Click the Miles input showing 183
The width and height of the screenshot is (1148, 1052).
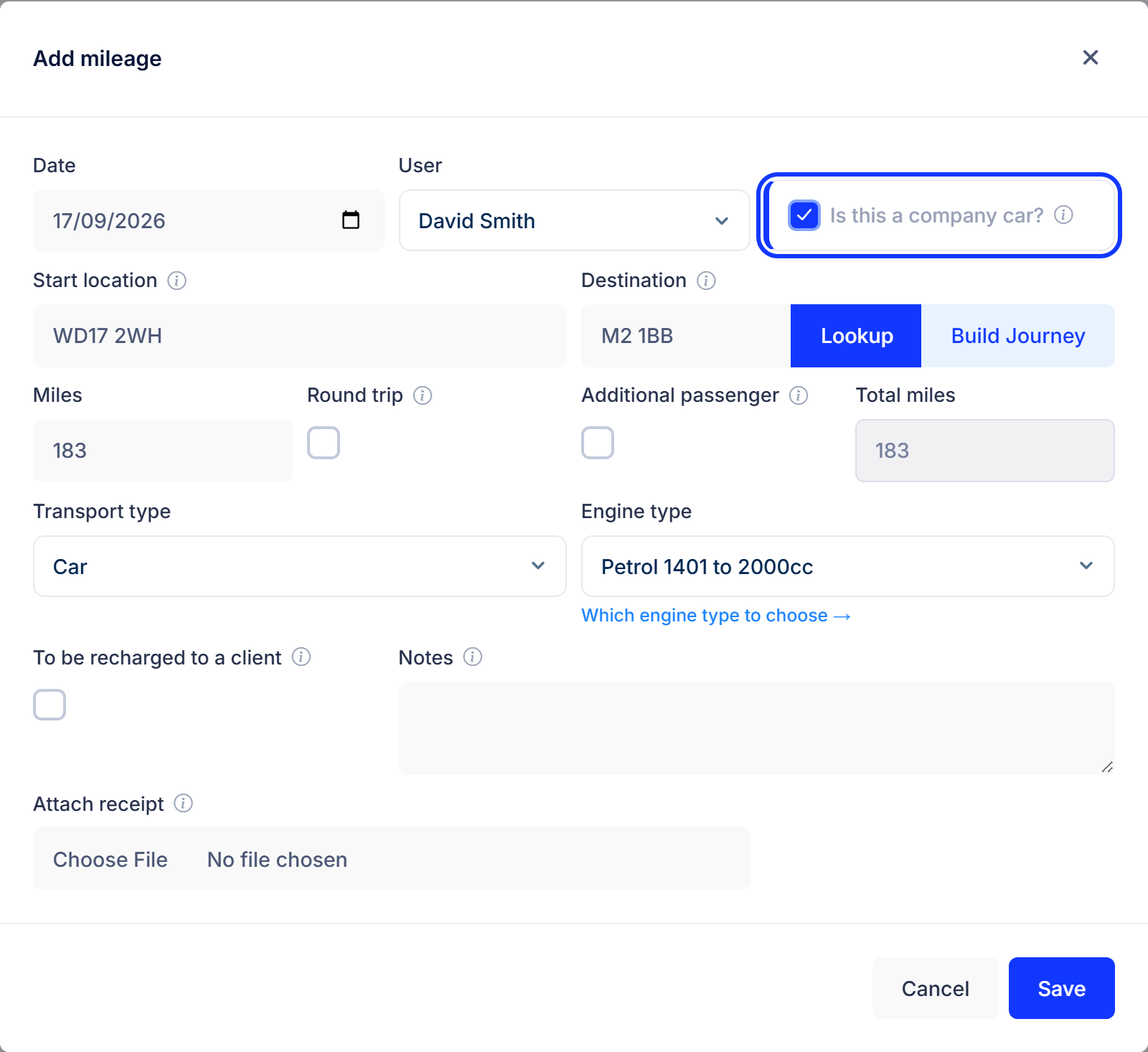click(163, 451)
